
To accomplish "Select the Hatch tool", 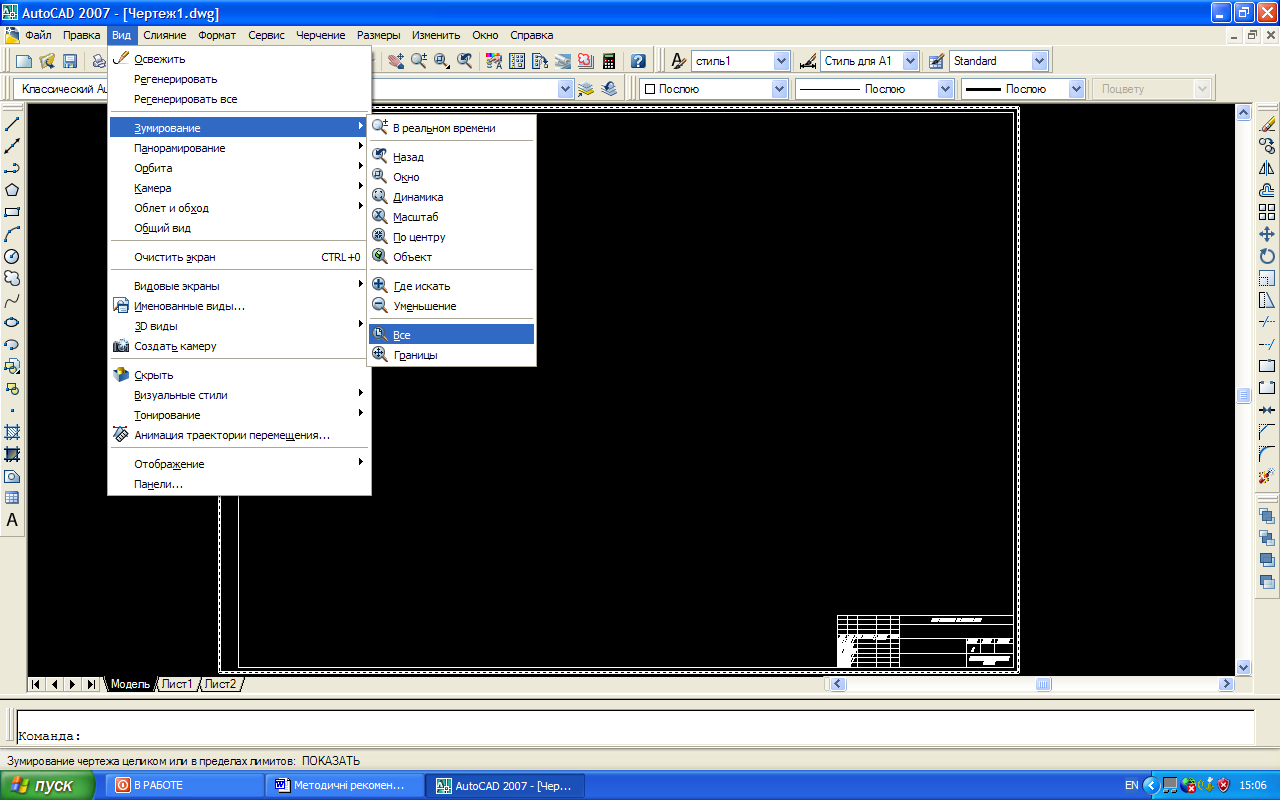I will click(x=12, y=432).
